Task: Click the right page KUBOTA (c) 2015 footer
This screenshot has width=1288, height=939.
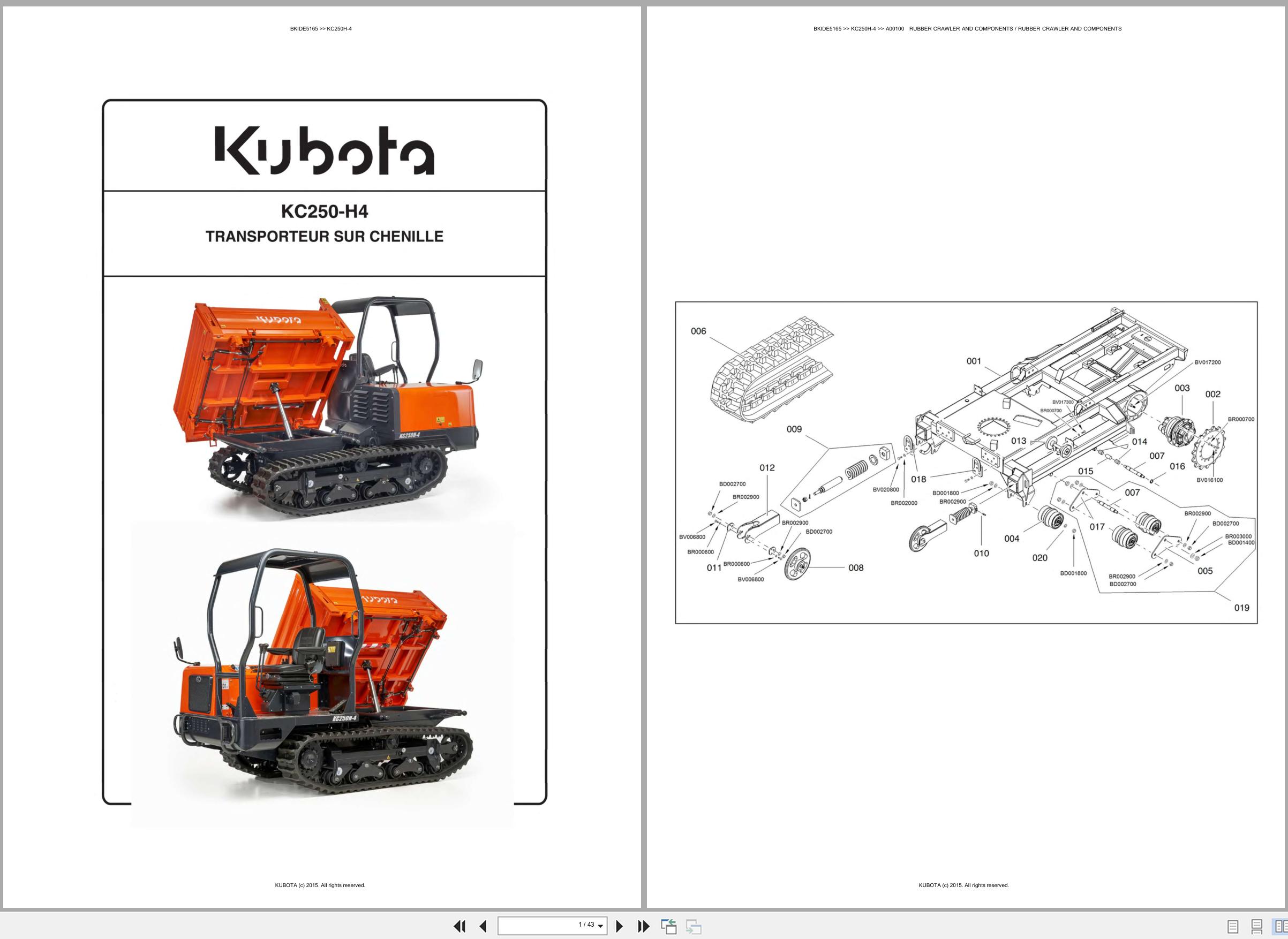Action: 964,885
